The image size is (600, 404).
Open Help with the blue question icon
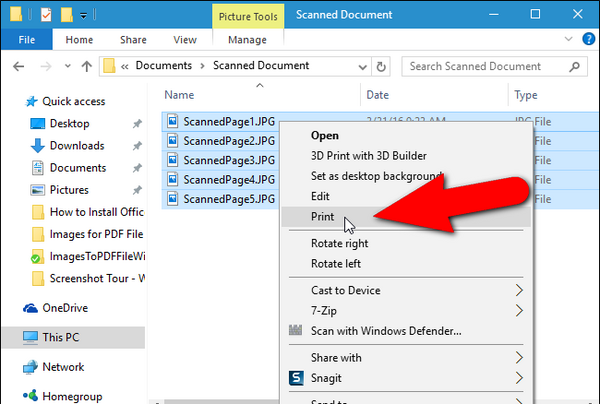tap(589, 39)
